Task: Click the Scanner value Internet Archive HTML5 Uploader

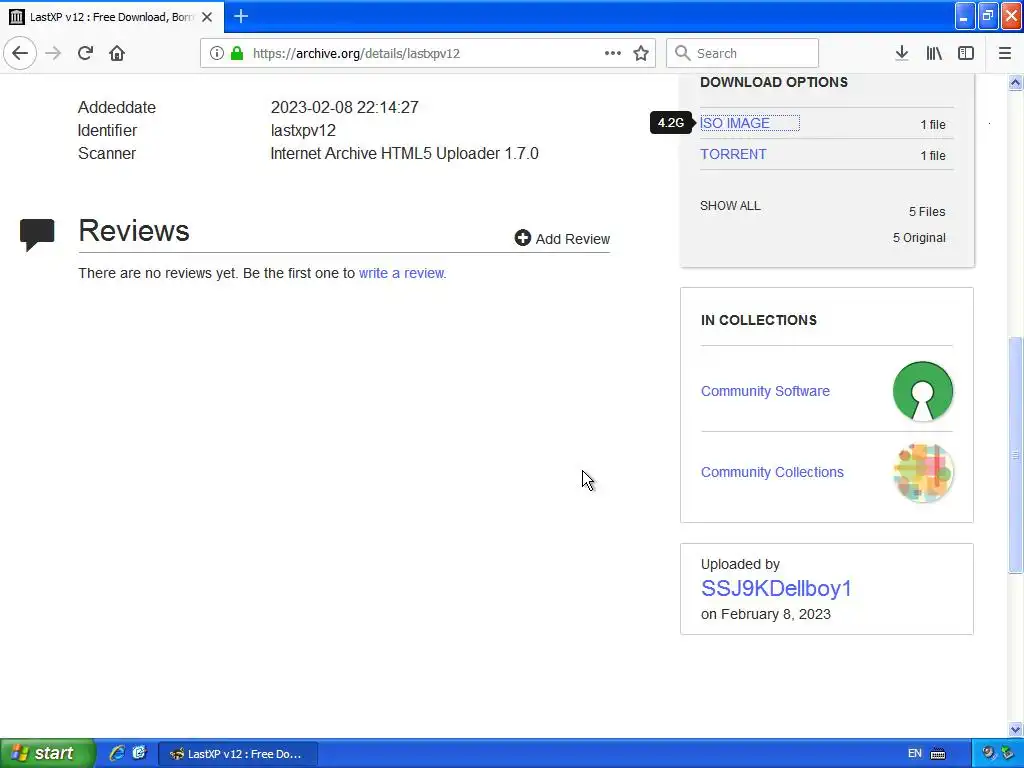Action: tap(404, 153)
